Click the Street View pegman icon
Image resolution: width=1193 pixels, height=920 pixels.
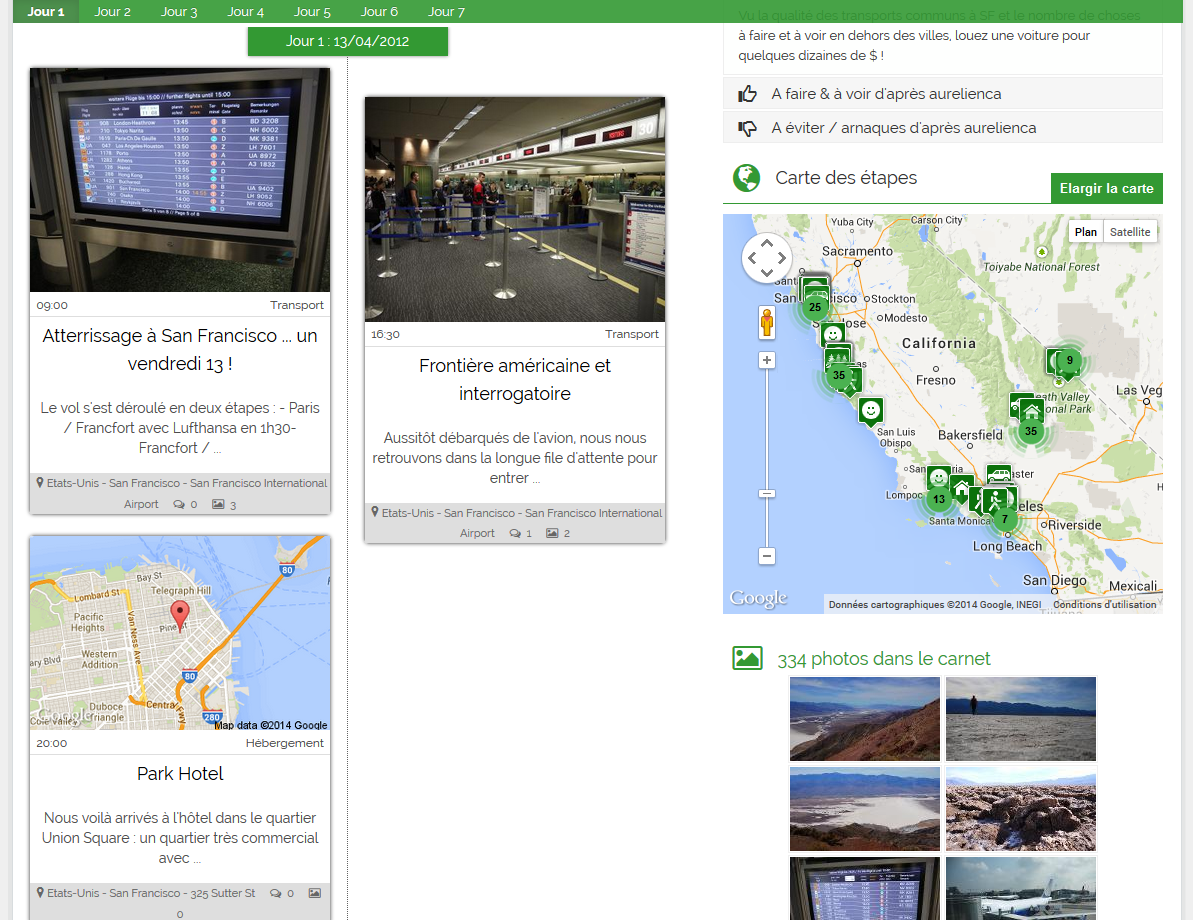click(767, 323)
